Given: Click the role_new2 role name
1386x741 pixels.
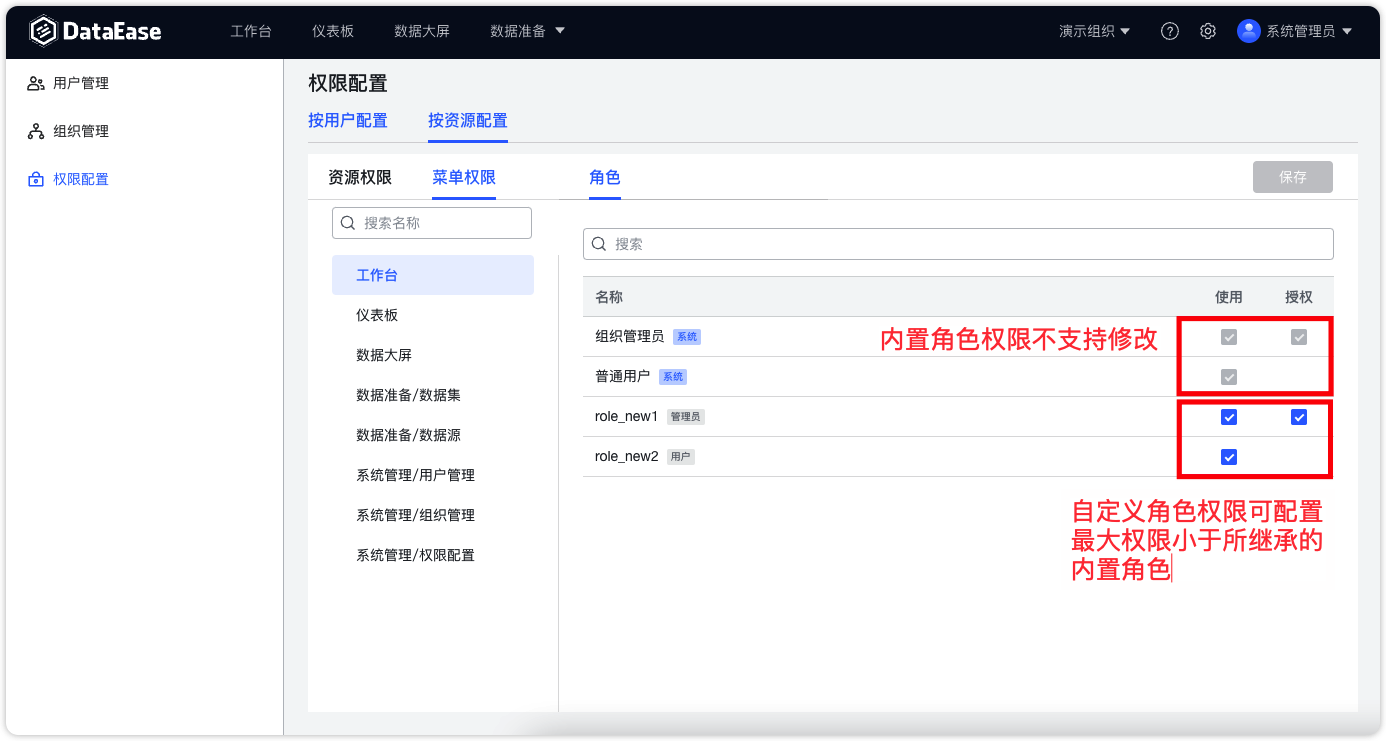Looking at the screenshot, I should click(x=627, y=457).
